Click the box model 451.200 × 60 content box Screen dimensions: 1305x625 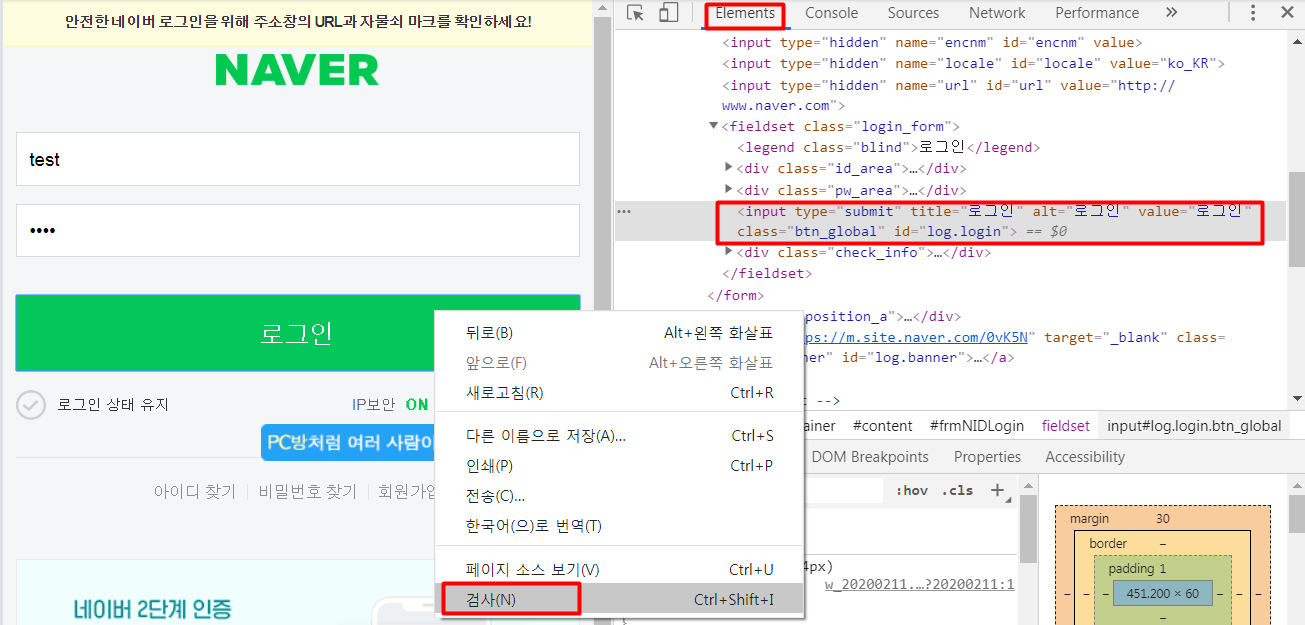pos(1162,593)
